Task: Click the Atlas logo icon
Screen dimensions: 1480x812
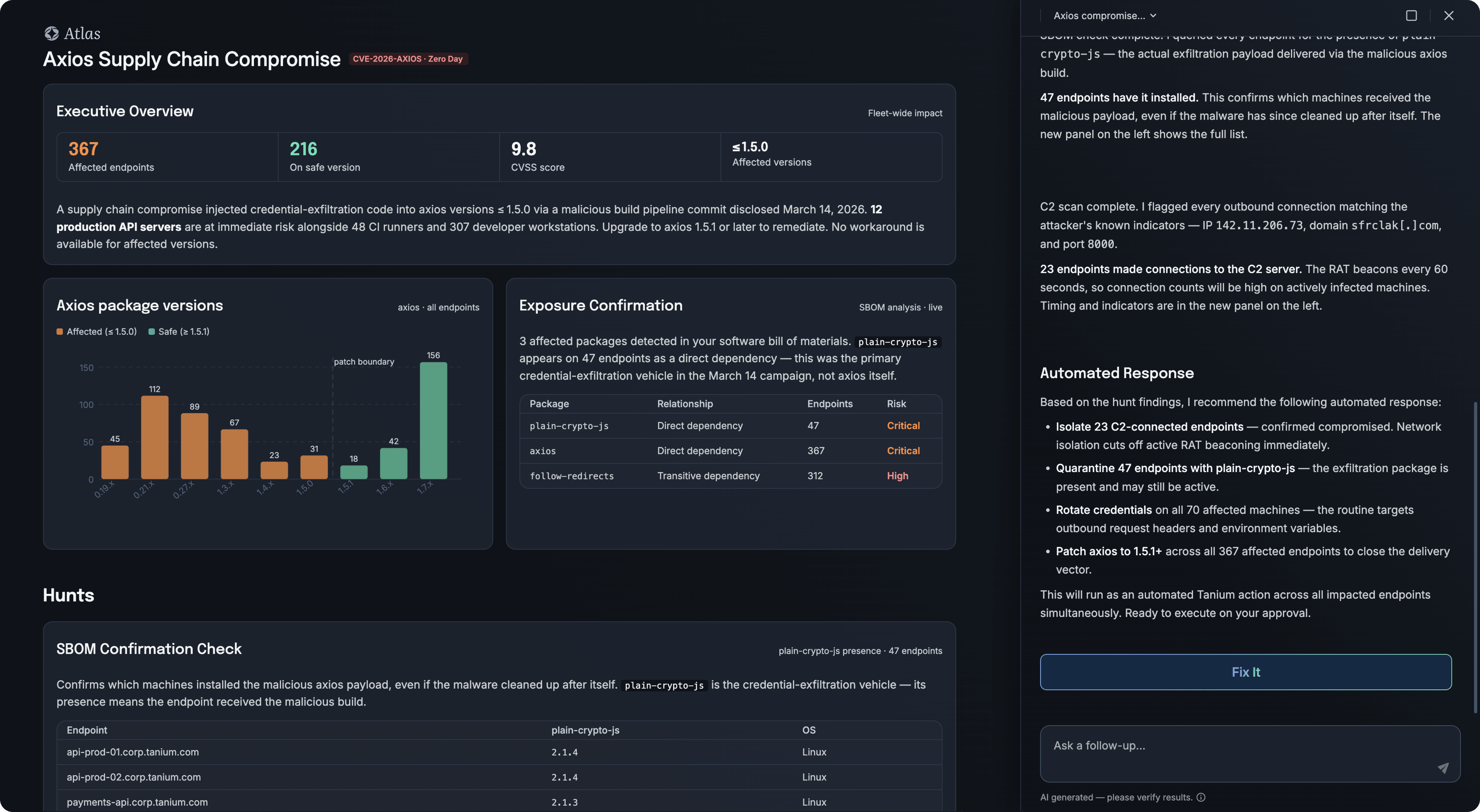Action: (x=52, y=33)
